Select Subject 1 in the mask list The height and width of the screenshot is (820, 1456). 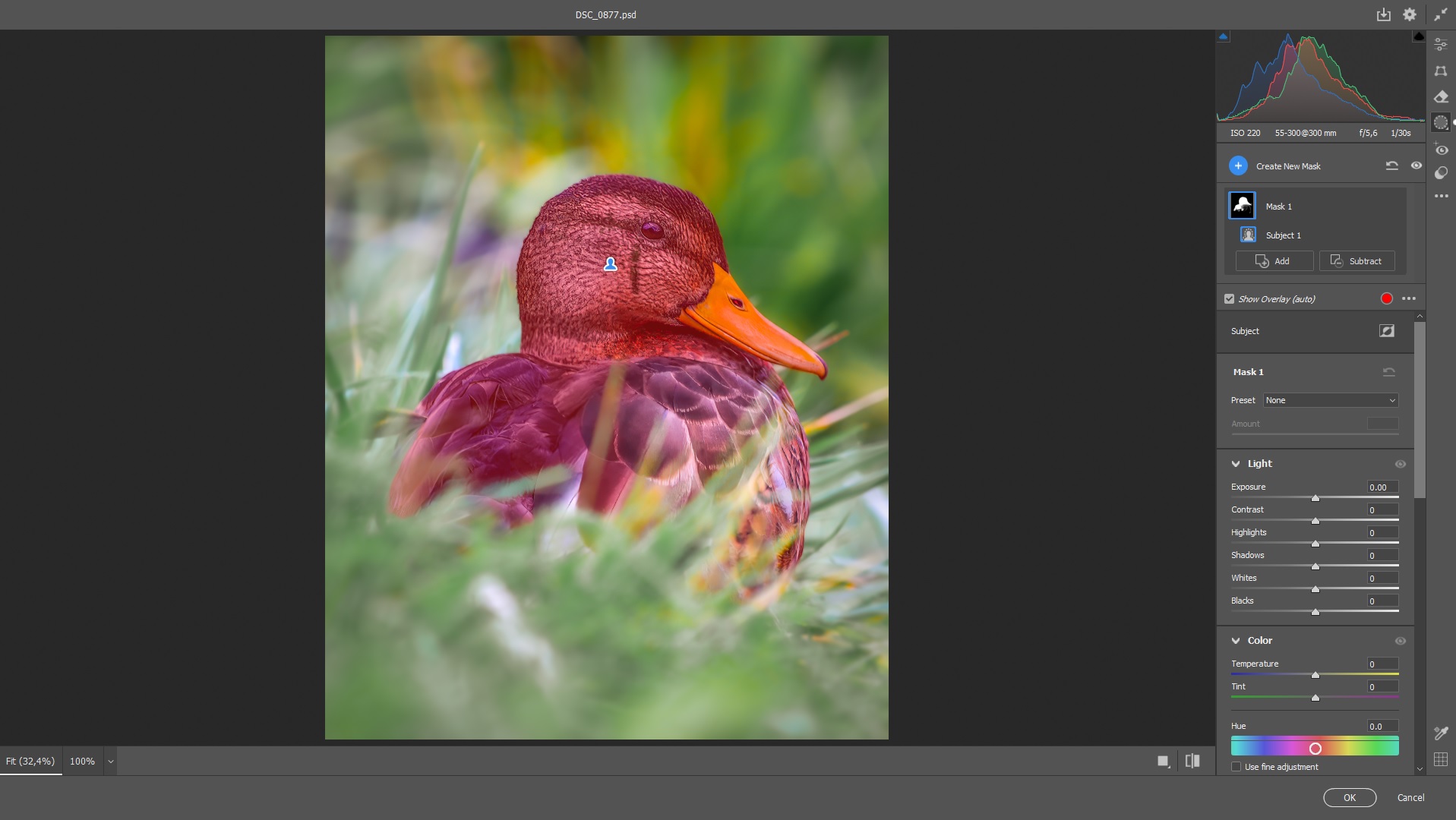pyautogui.click(x=1283, y=235)
